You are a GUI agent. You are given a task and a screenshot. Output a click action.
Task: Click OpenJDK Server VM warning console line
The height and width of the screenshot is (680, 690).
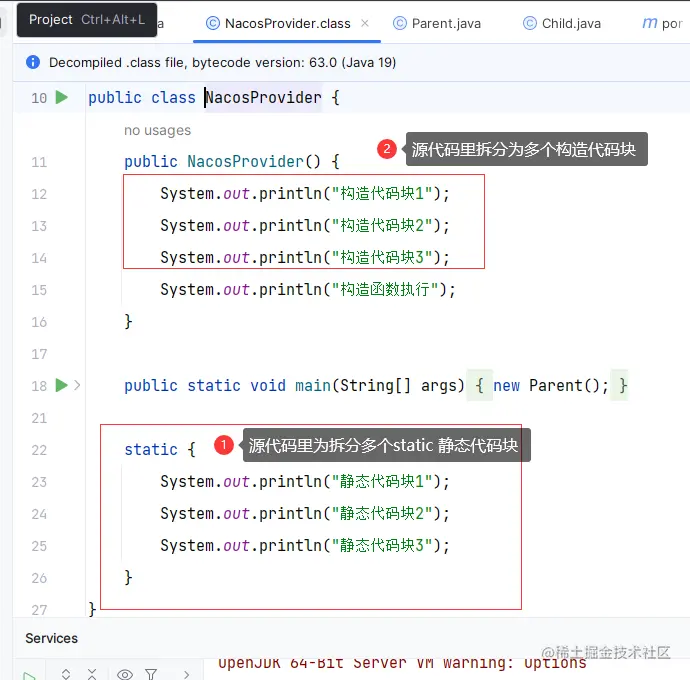[402, 663]
